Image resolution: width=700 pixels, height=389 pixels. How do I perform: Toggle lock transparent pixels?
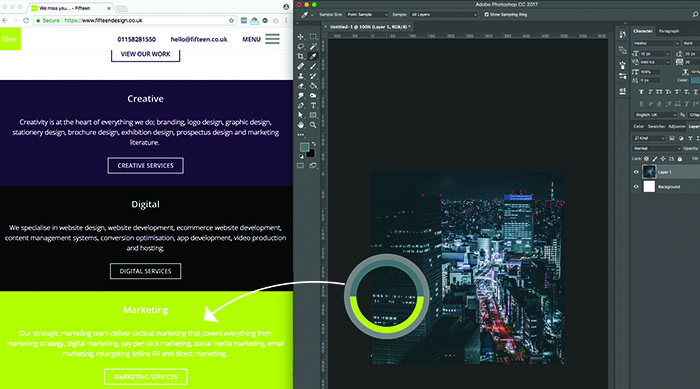tap(646, 159)
